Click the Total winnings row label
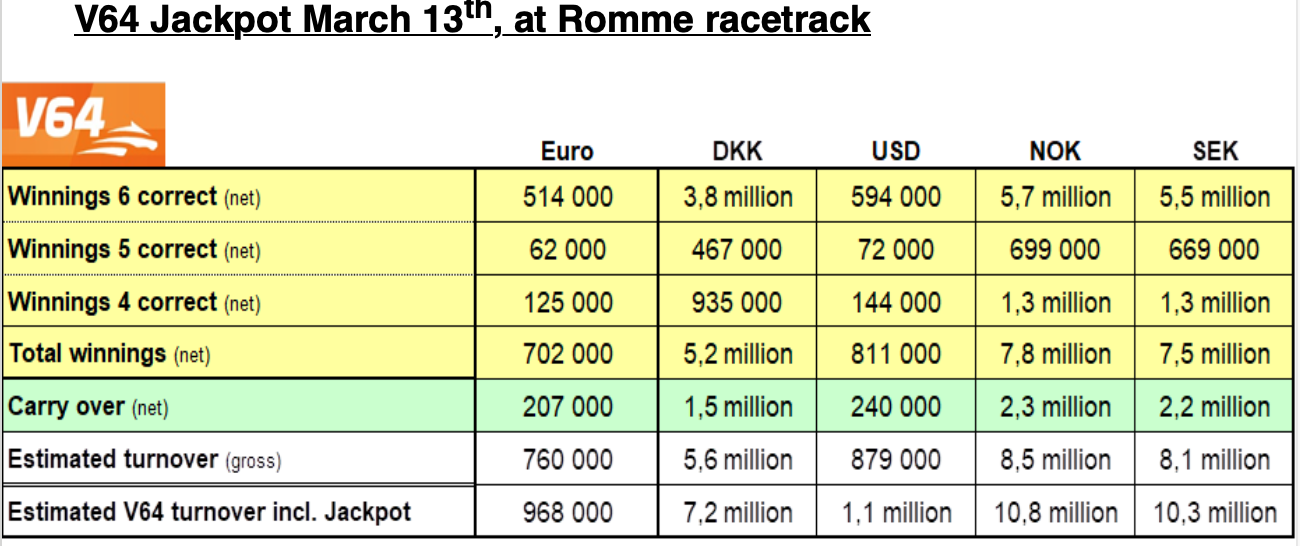This screenshot has width=1300, height=546. point(110,354)
